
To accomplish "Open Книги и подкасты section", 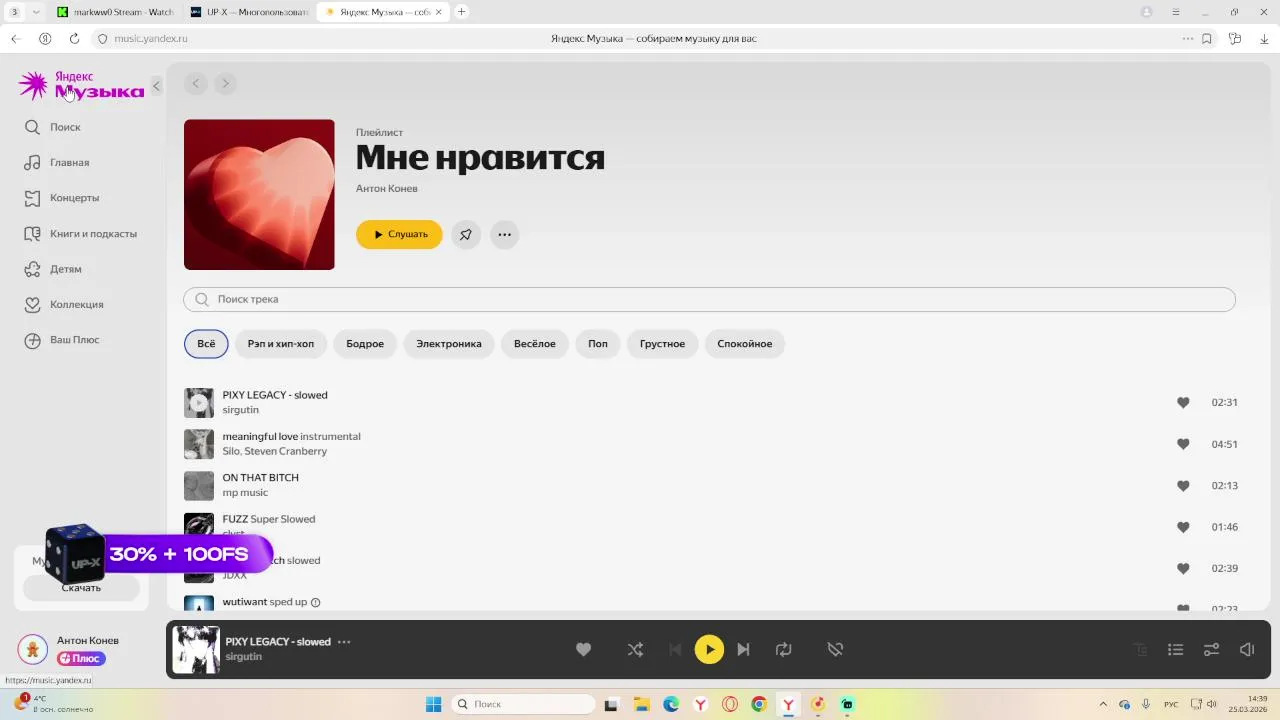I will coord(80,233).
